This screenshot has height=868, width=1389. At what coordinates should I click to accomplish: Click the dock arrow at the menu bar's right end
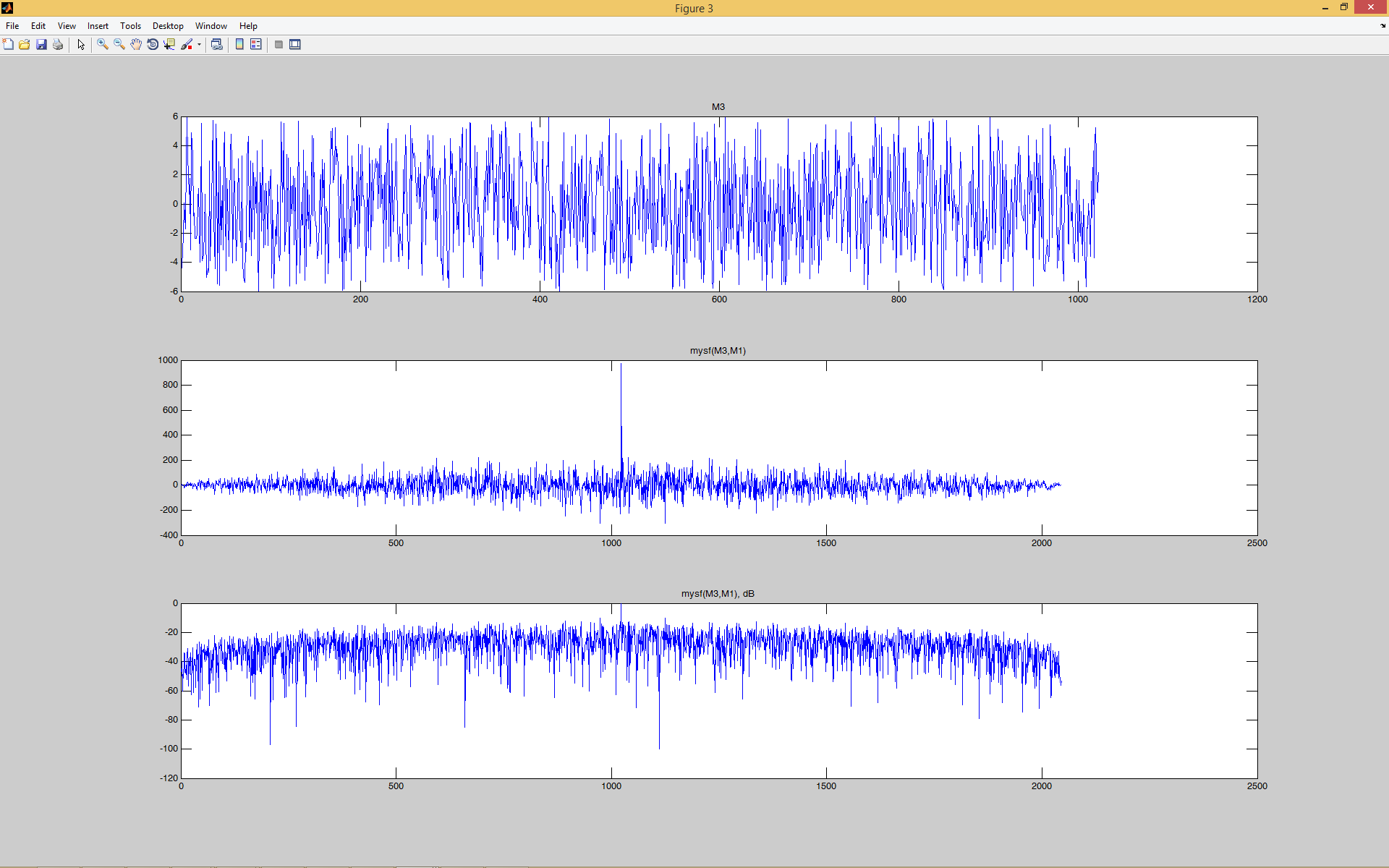click(x=1382, y=26)
